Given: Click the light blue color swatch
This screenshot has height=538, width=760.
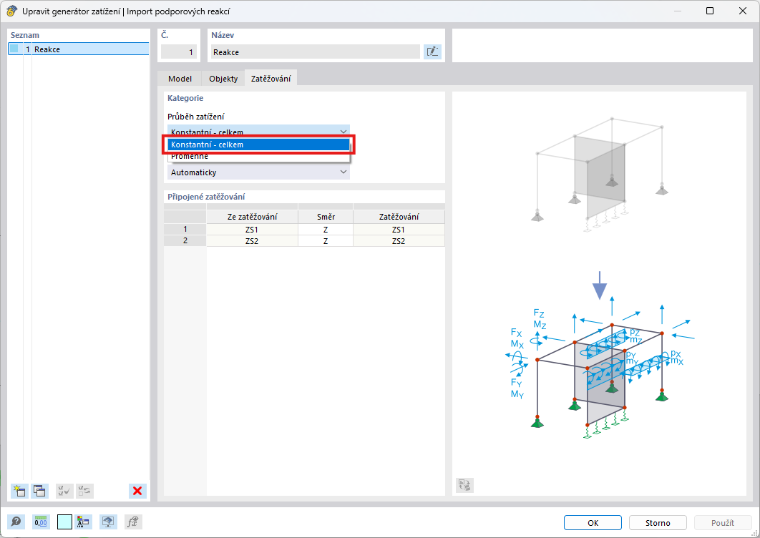Looking at the screenshot, I should 64,522.
